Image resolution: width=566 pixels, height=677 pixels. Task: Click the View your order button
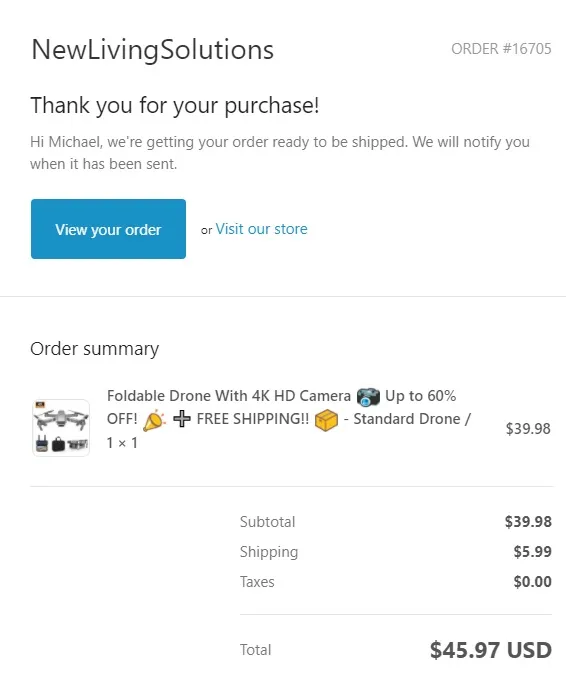(x=108, y=229)
